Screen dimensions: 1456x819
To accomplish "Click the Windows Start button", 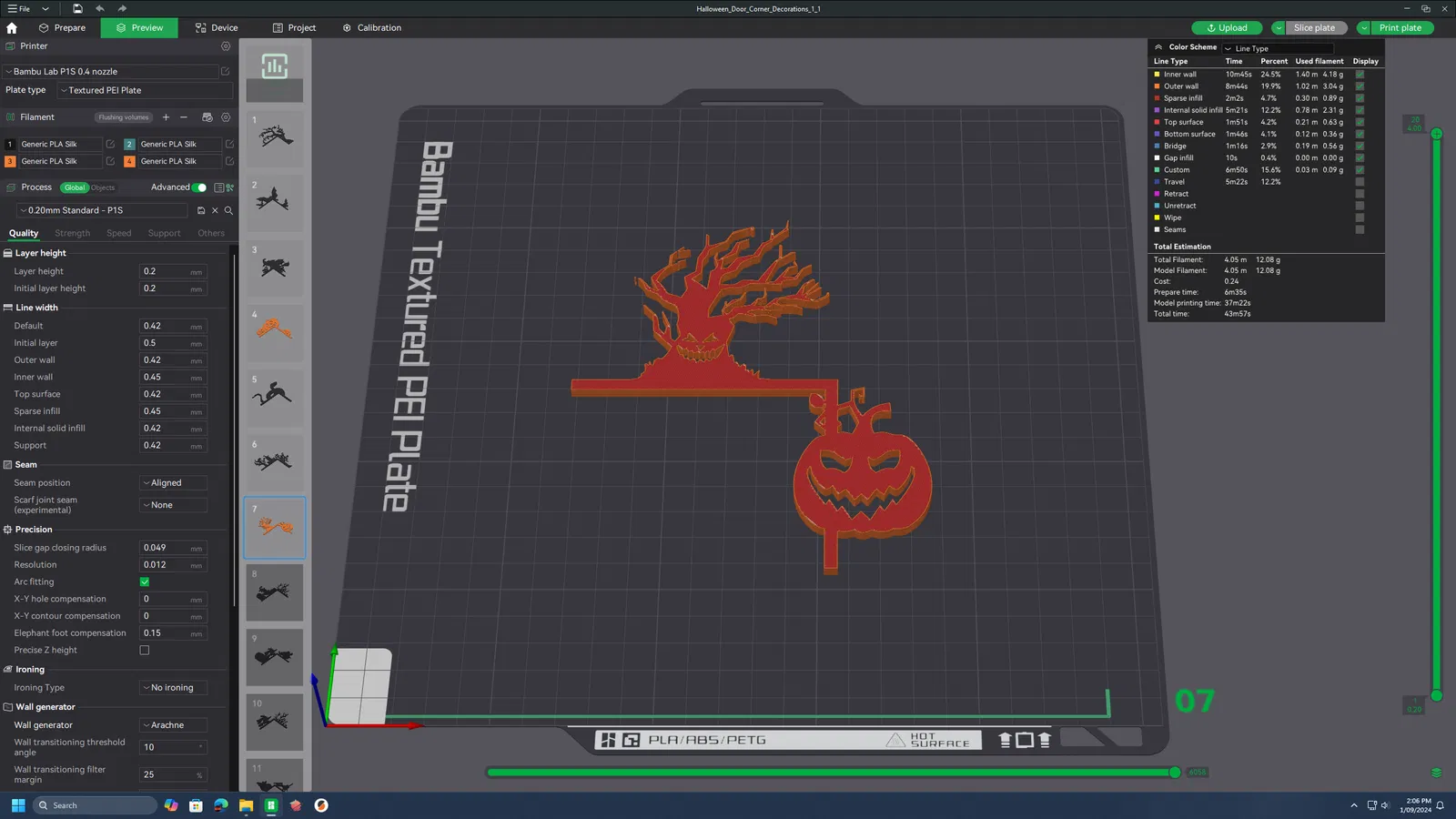I will click(x=18, y=805).
